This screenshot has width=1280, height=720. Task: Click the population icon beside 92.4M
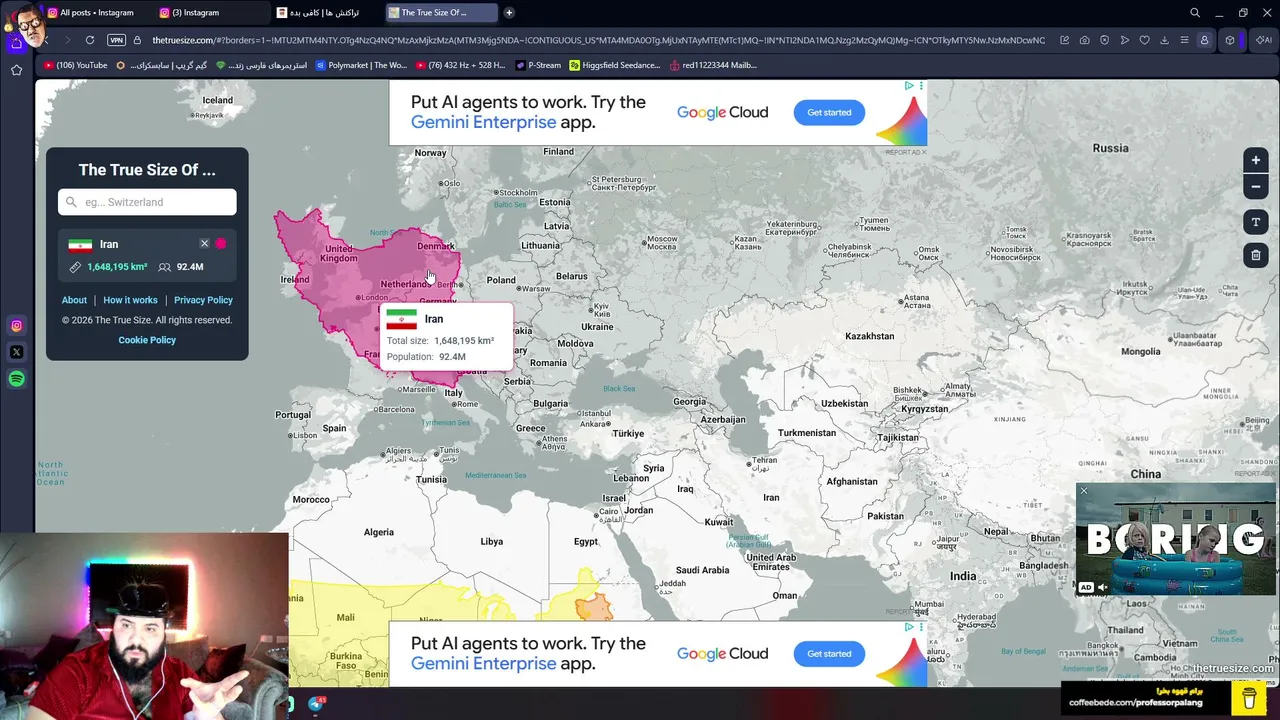165,267
